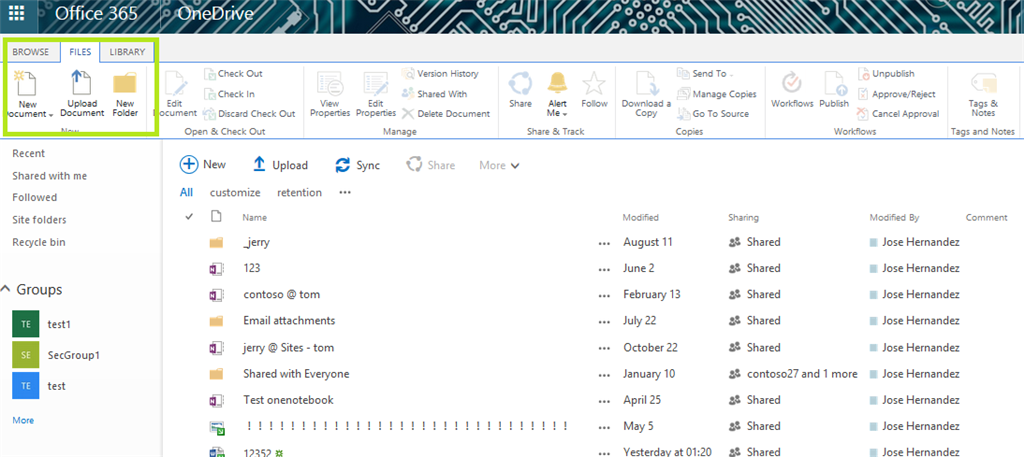Open the Recycle bin

tap(39, 242)
